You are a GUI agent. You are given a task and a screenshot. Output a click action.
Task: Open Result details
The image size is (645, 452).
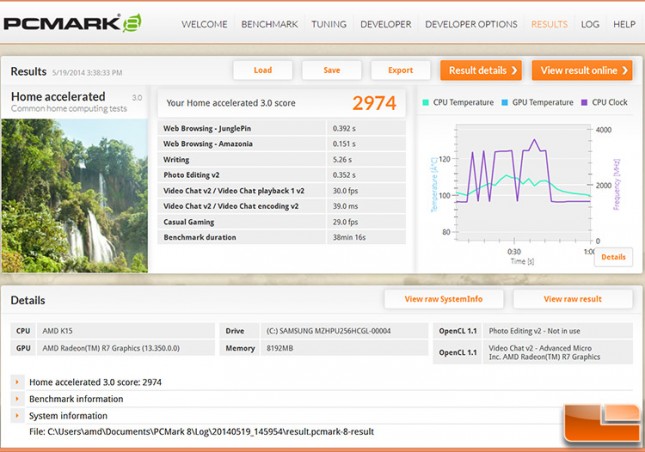pos(481,70)
